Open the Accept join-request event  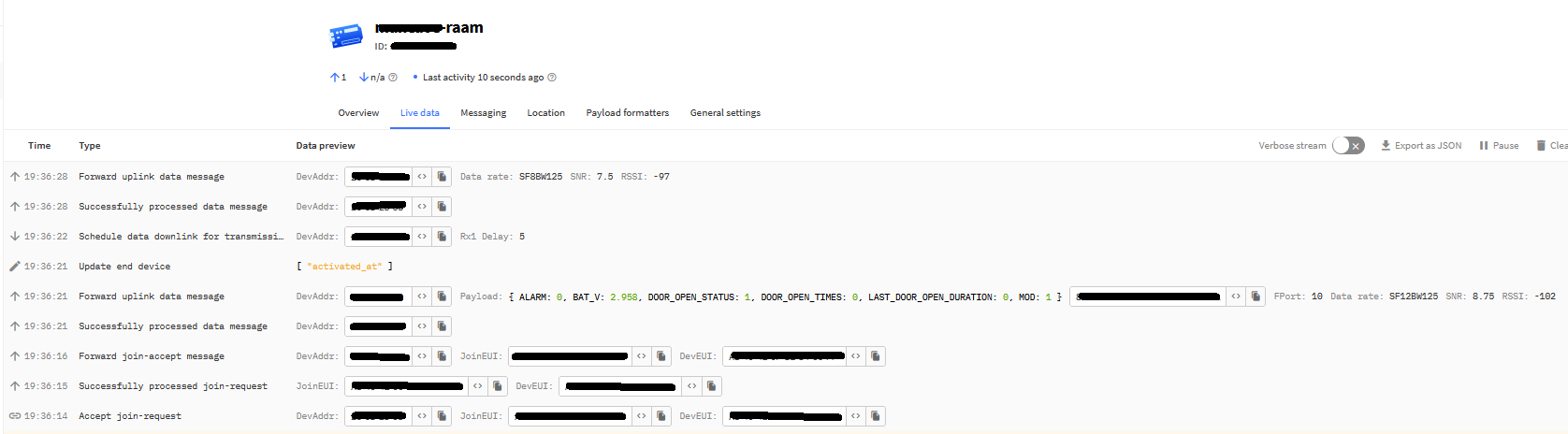click(784, 416)
